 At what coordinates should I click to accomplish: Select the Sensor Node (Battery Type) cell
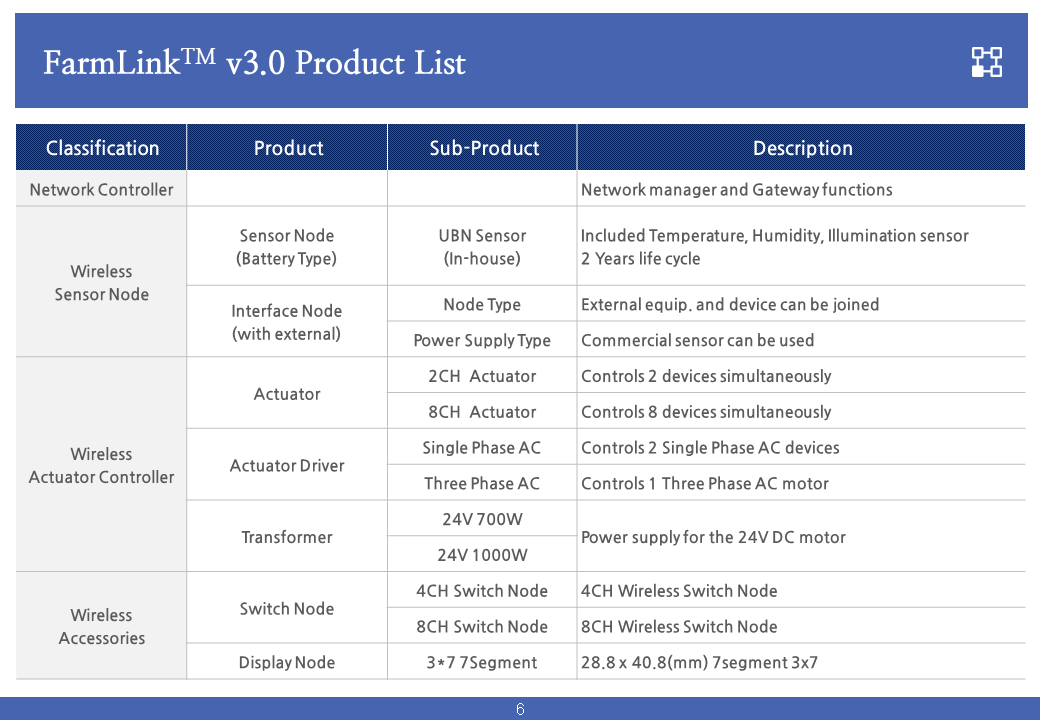tap(287, 247)
